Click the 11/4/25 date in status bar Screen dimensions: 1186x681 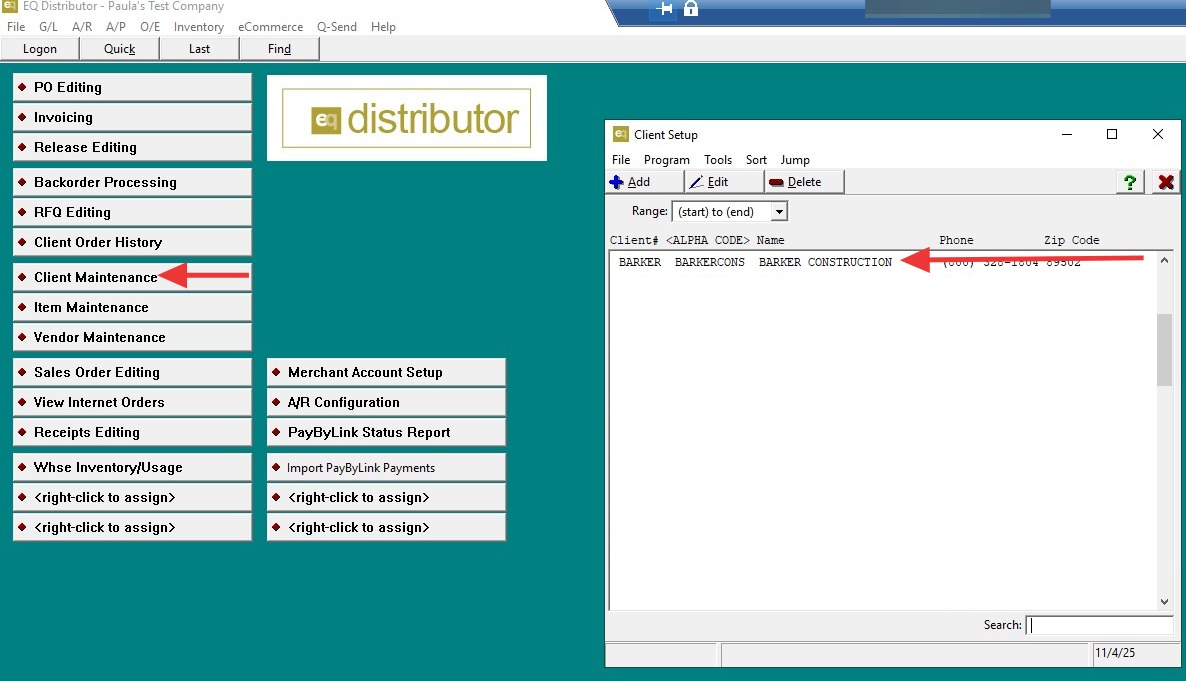(x=1115, y=652)
